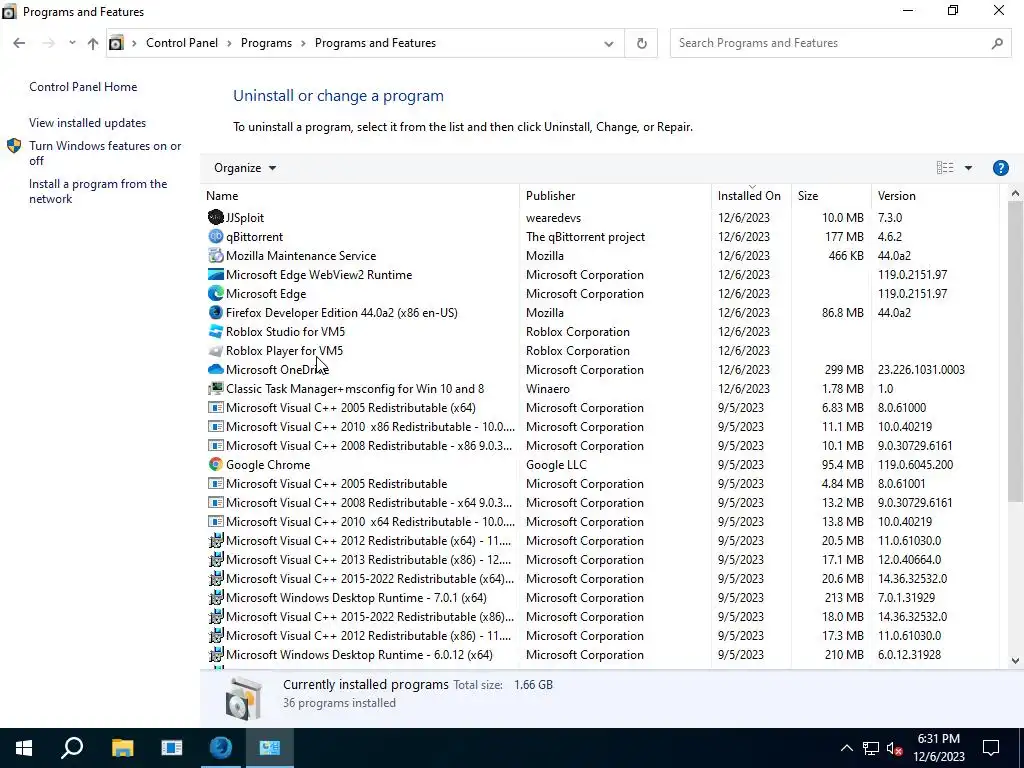Click the Microsoft Edge list icon
1024x768 pixels.
[x=216, y=293]
